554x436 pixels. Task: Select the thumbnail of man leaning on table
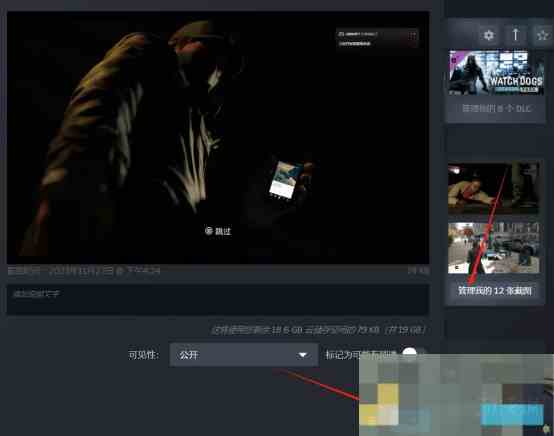point(494,187)
